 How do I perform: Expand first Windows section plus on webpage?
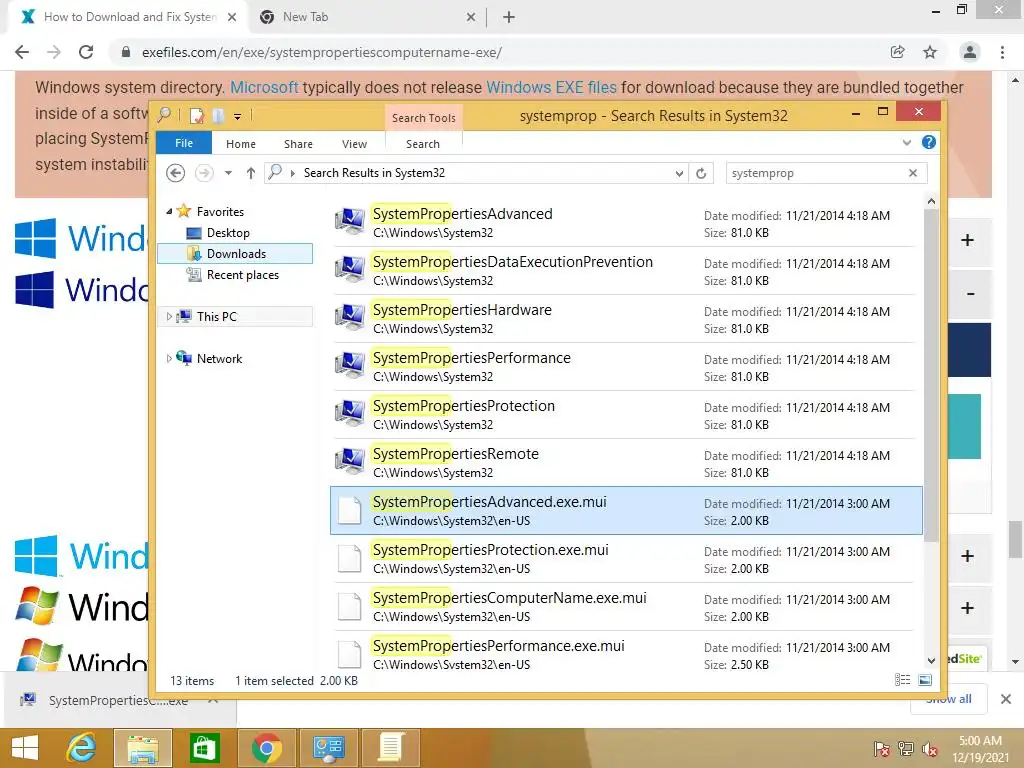point(967,240)
